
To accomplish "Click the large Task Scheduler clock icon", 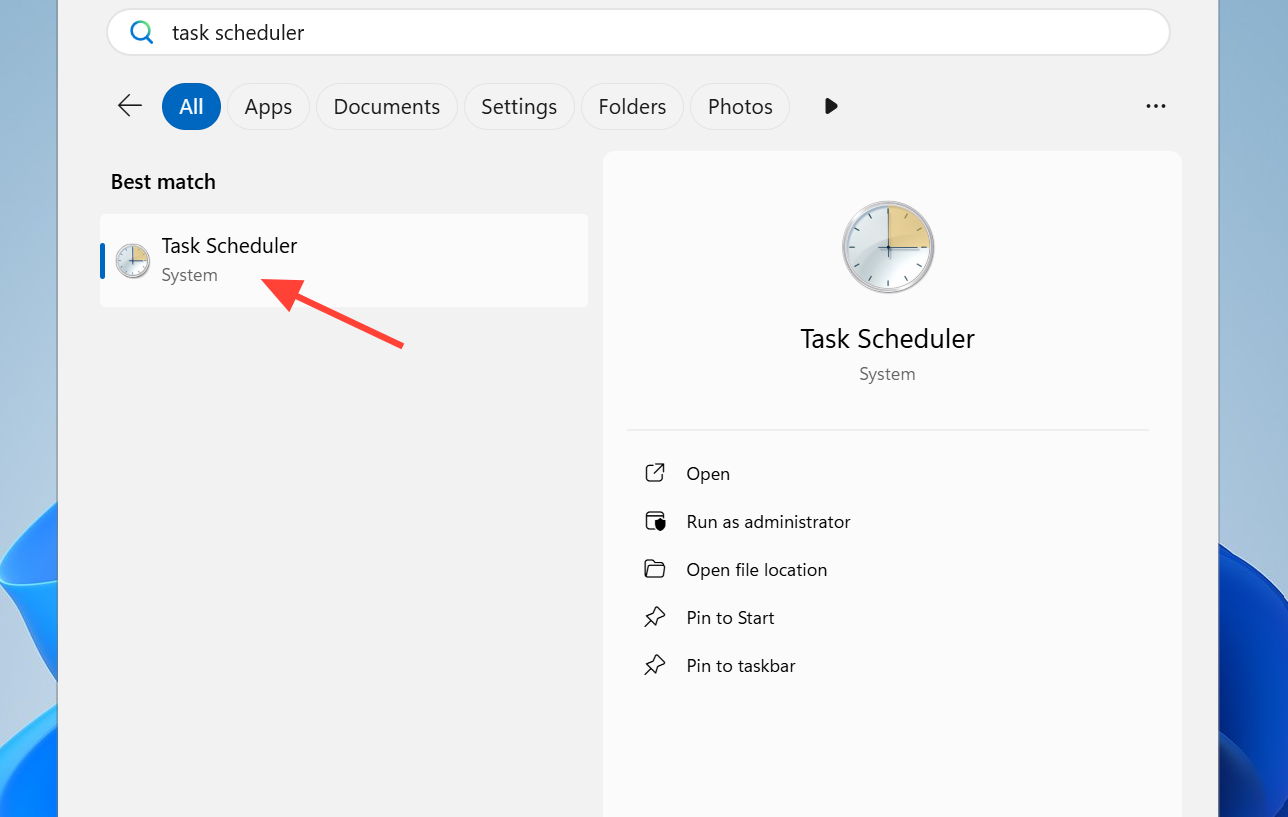I will coord(888,247).
